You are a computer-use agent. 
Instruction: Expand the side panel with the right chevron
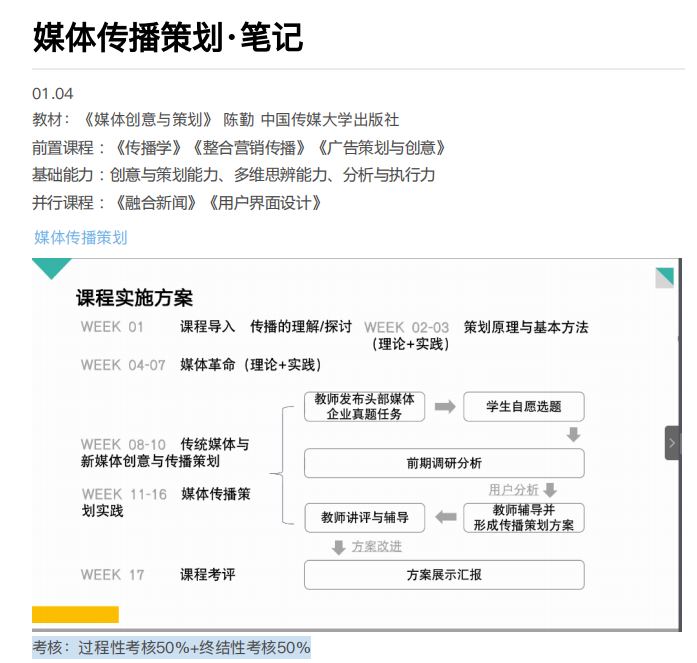tap(672, 442)
